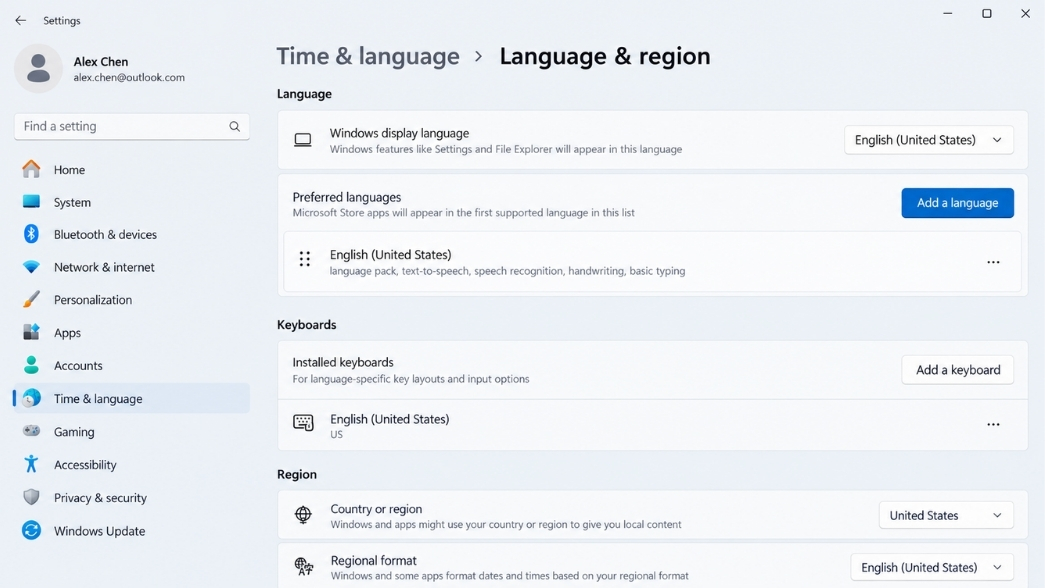Screen dimensions: 1045x588
Task: Click the Preferred languages heading text
Action: pos(347,197)
